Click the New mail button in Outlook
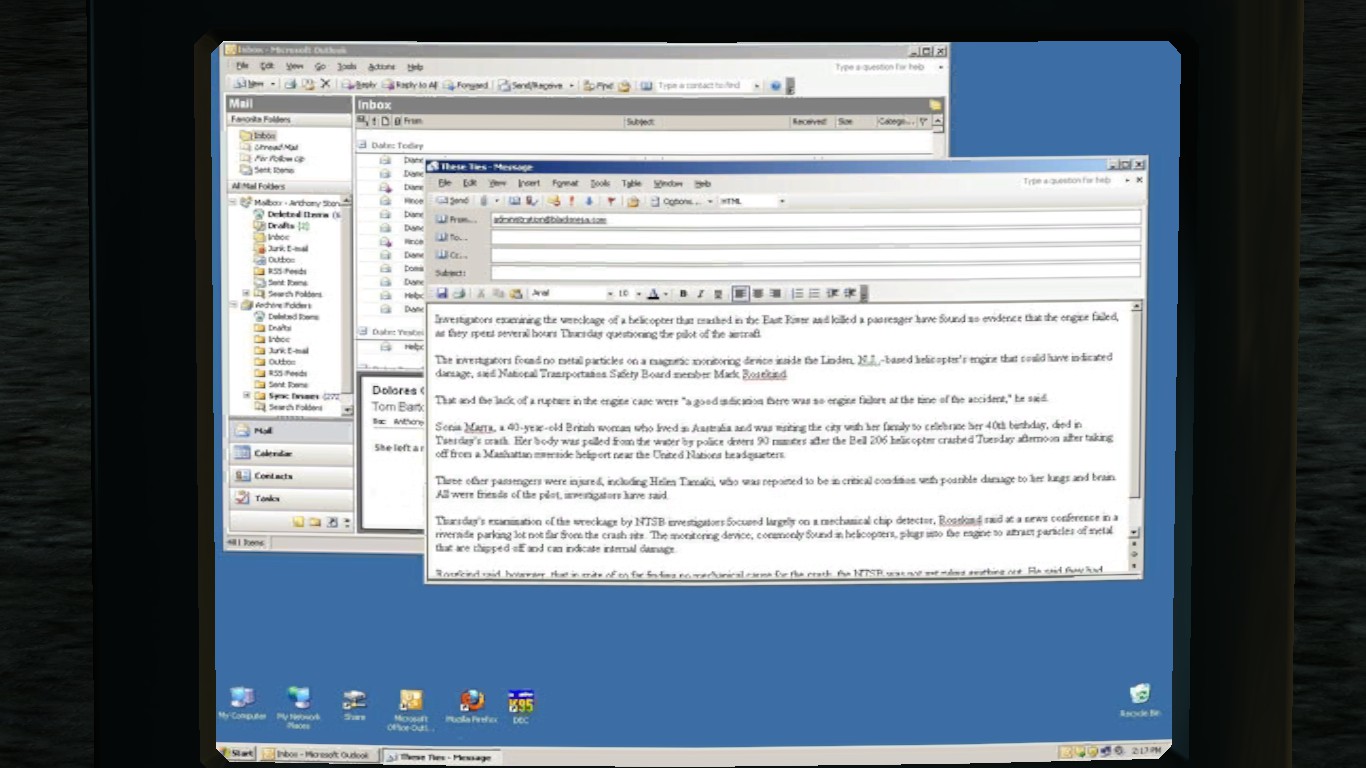 (251, 85)
